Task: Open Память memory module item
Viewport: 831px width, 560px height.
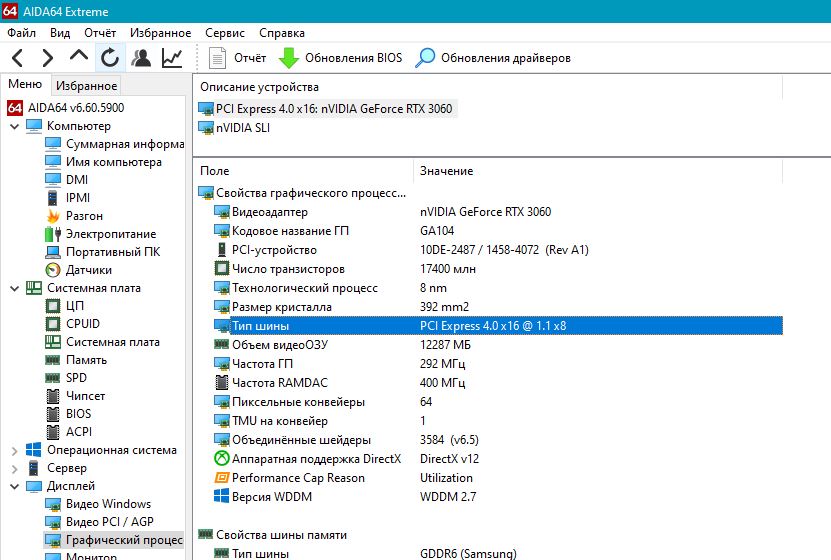Action: coord(76,360)
